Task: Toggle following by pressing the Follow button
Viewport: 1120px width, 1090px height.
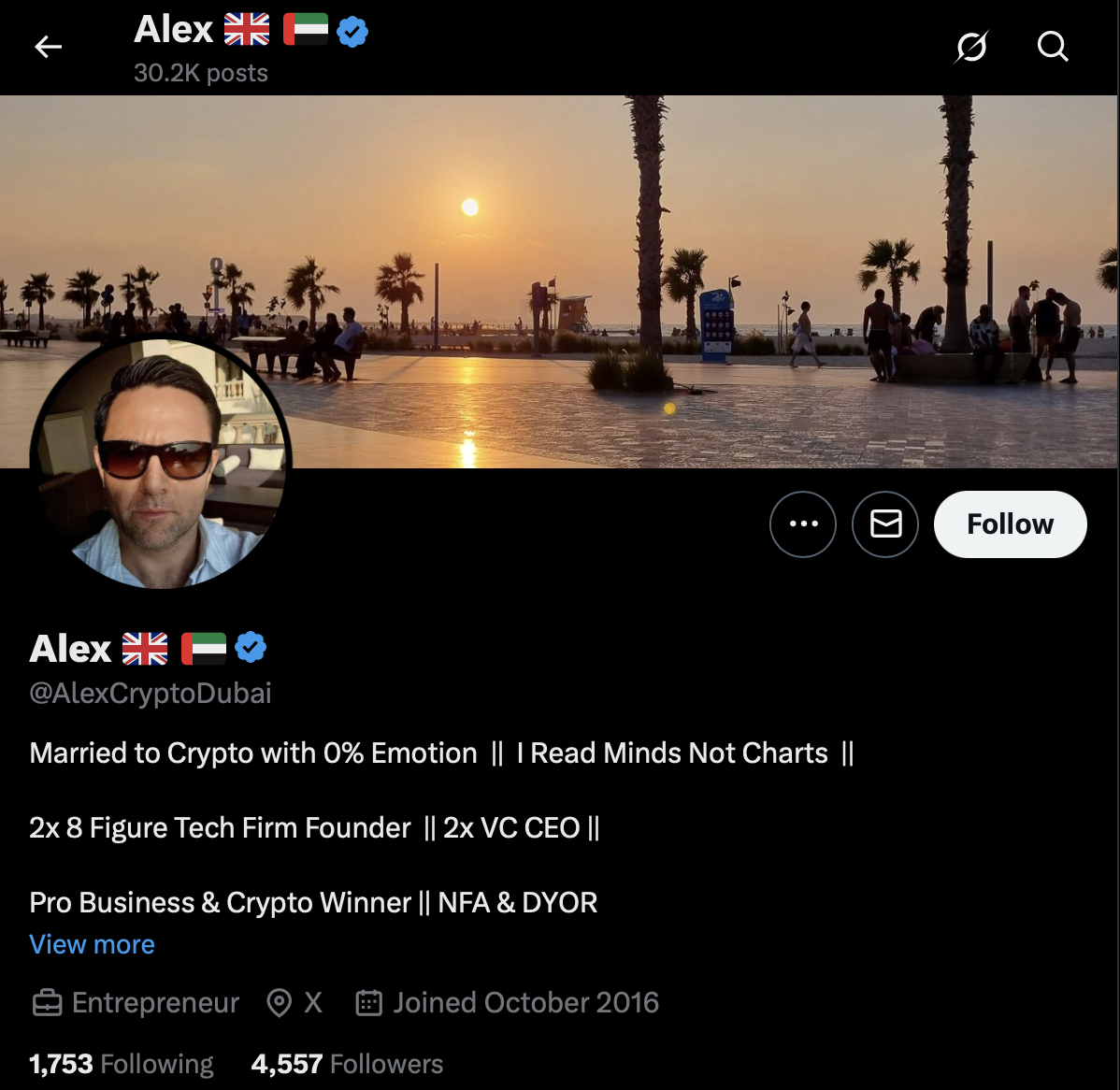Action: click(1010, 524)
